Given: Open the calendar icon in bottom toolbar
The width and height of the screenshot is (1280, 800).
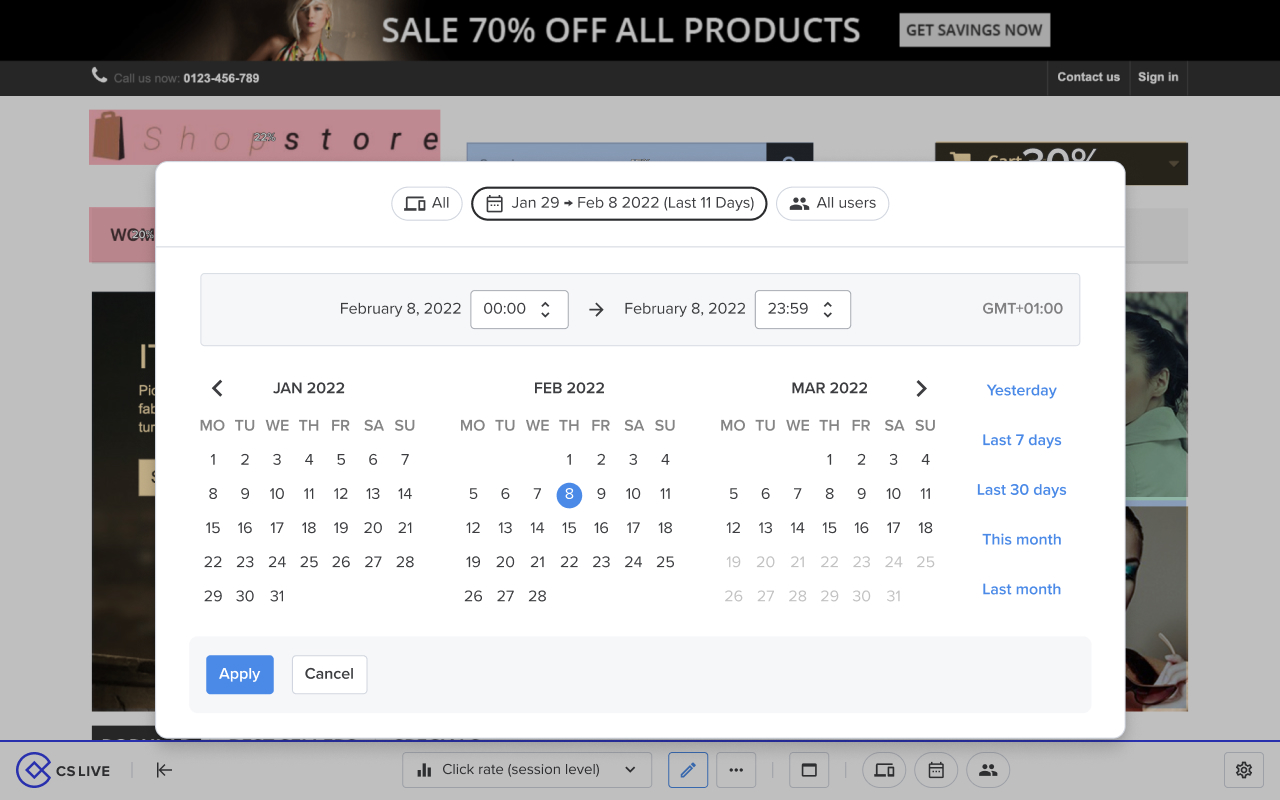Looking at the screenshot, I should click(936, 770).
